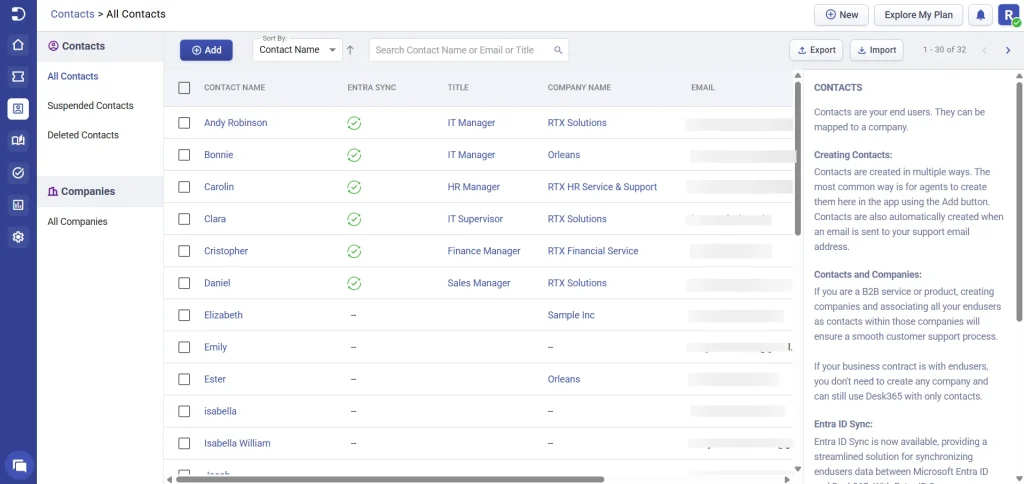Click the New button
1024x484 pixels.
click(841, 15)
